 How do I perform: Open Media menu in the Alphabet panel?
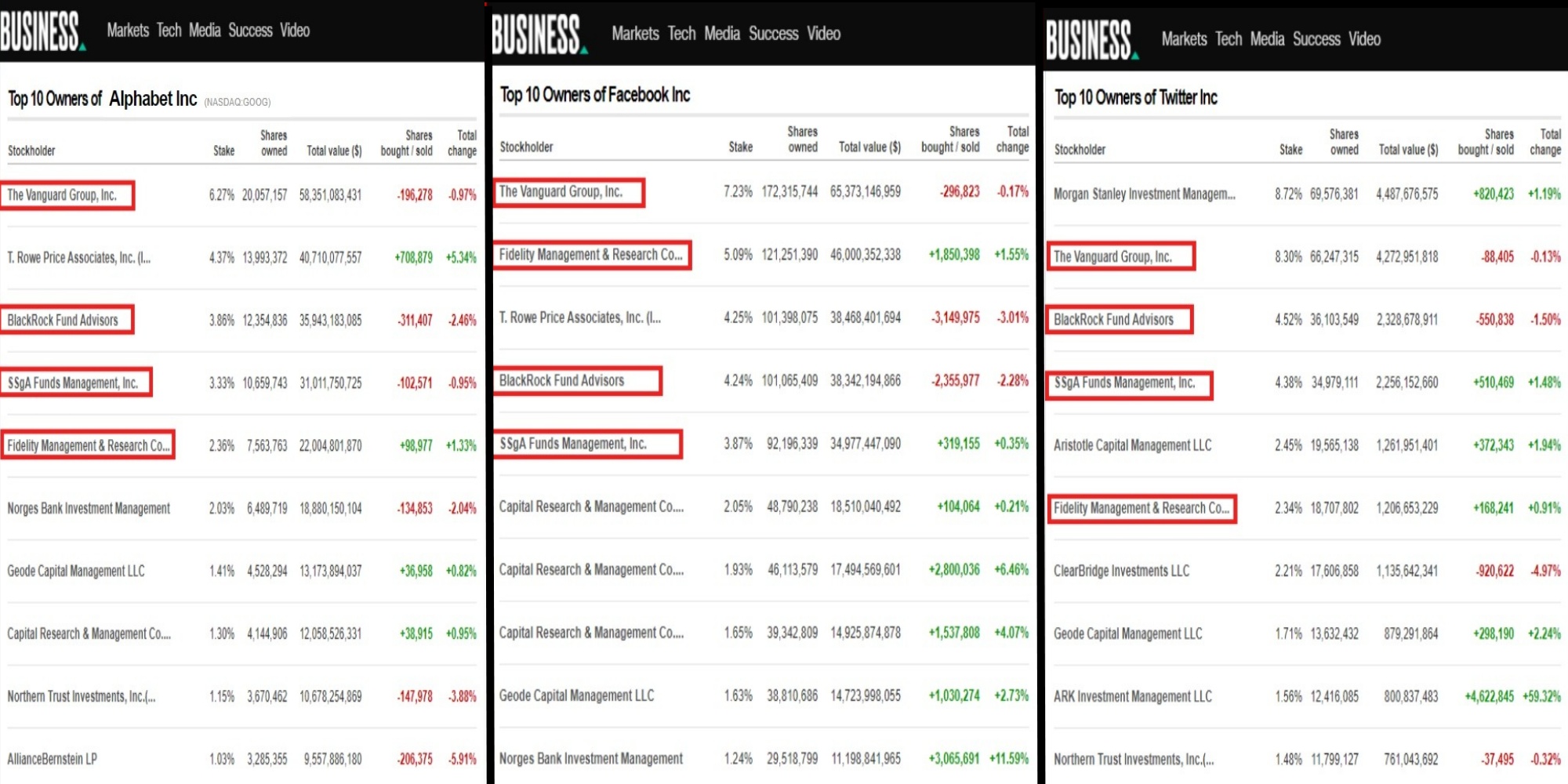click(x=205, y=31)
